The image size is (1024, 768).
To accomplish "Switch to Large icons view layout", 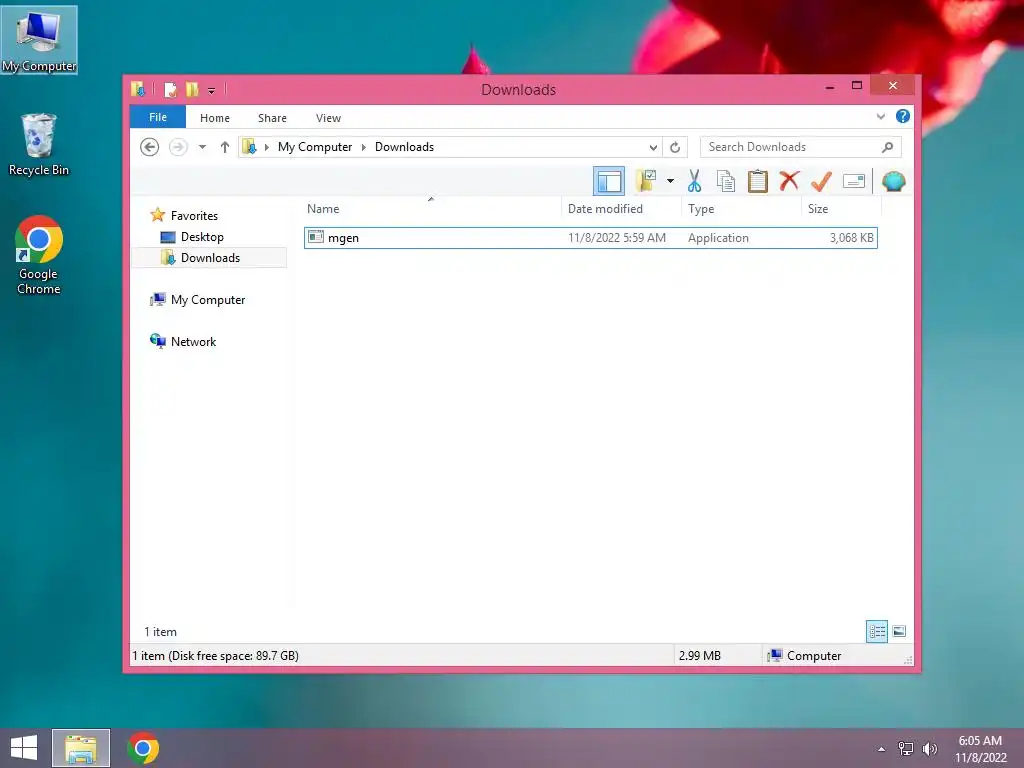I will [x=899, y=632].
